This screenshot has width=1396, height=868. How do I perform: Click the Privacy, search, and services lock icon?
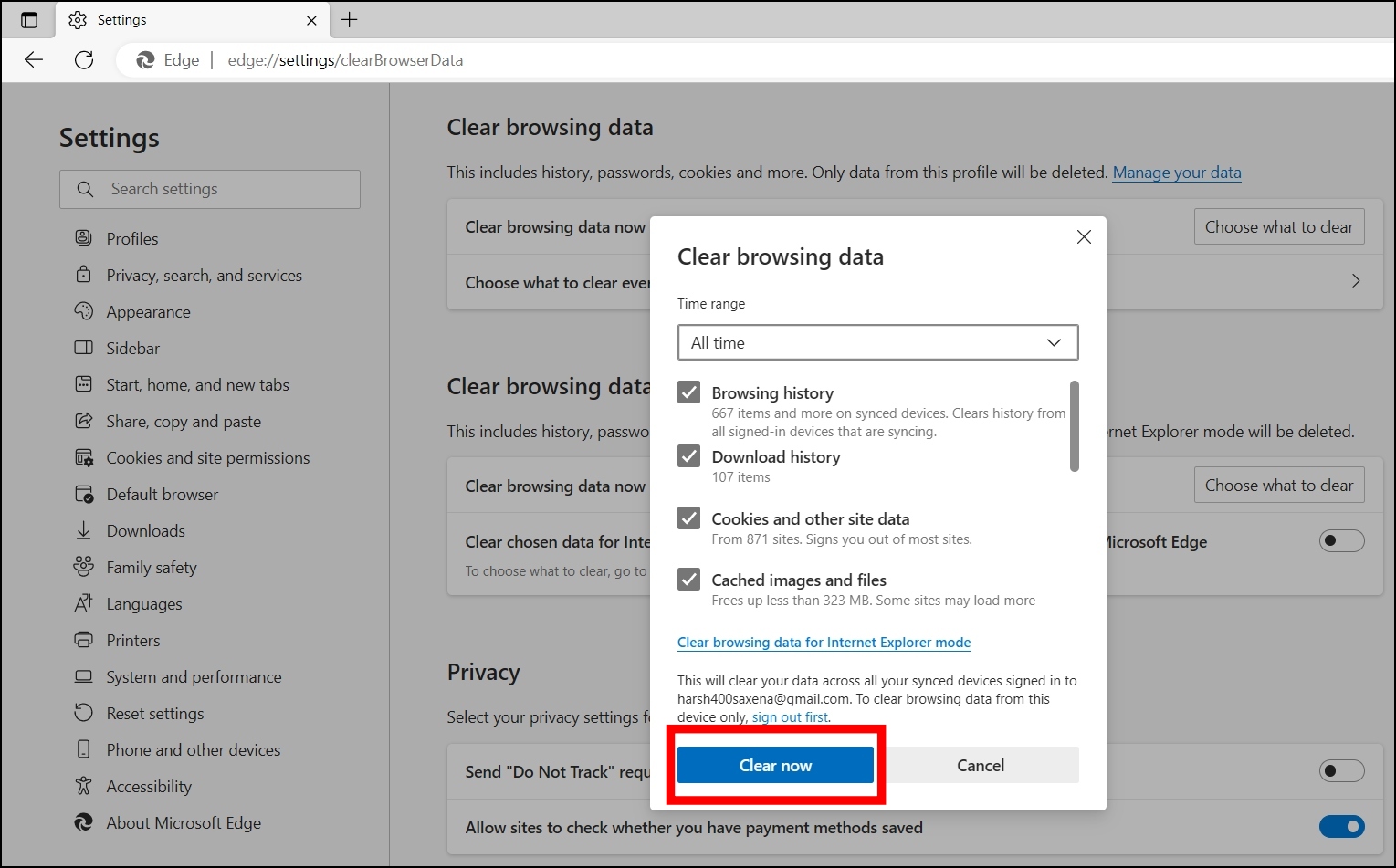[x=83, y=275]
